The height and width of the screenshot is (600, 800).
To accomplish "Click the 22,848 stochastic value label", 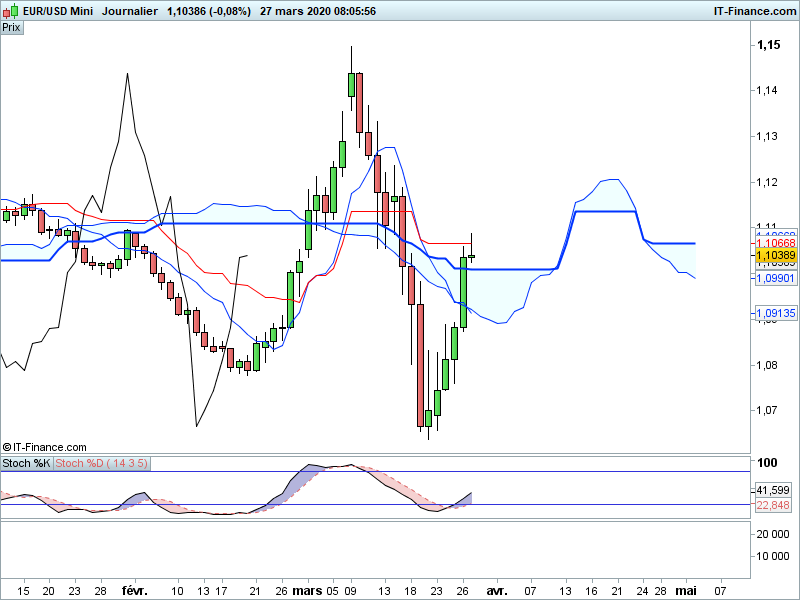I will point(773,505).
